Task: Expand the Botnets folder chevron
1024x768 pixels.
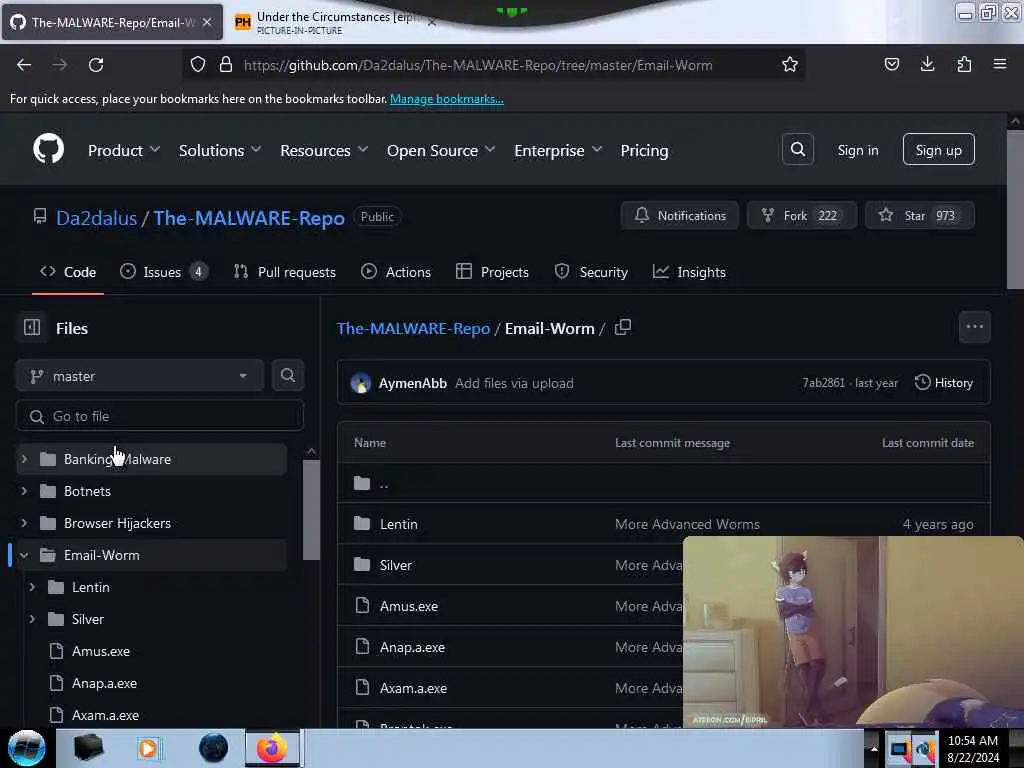Action: click(24, 490)
